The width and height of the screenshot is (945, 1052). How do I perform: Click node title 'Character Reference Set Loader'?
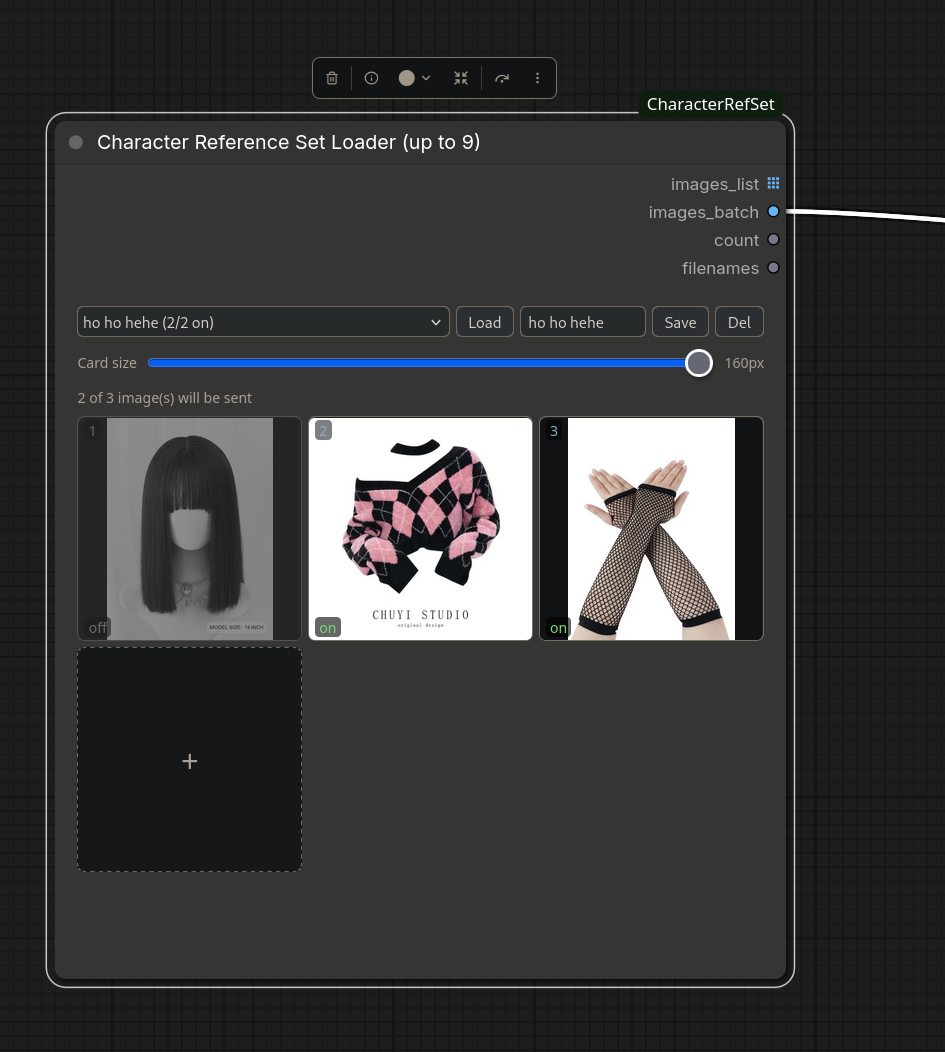(x=288, y=142)
